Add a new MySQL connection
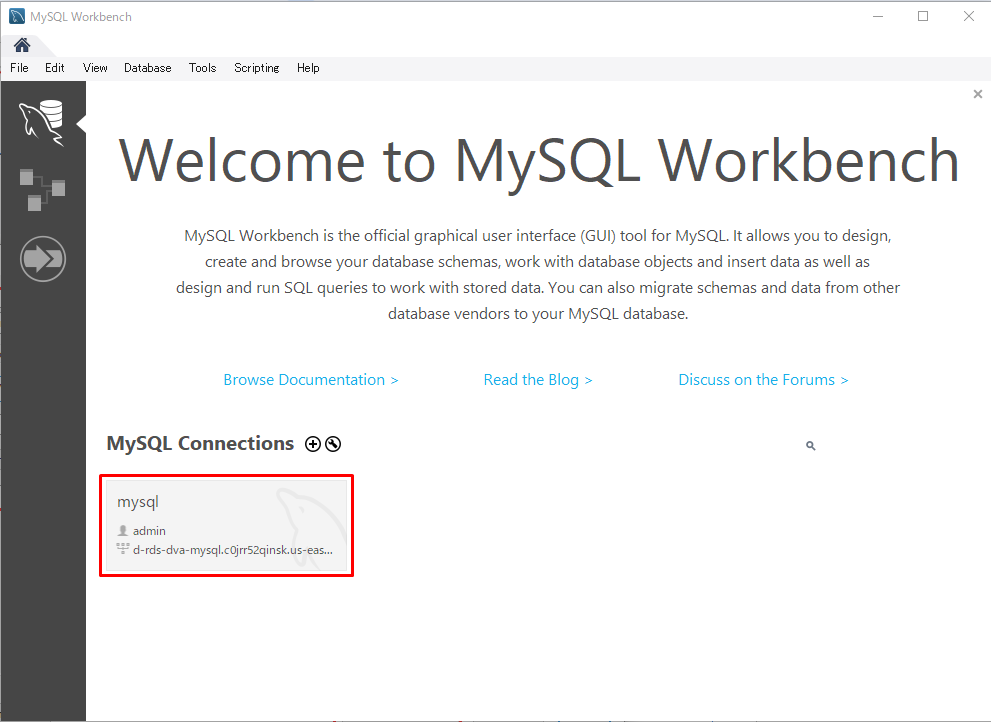This screenshot has height=722, width=991. [313, 444]
